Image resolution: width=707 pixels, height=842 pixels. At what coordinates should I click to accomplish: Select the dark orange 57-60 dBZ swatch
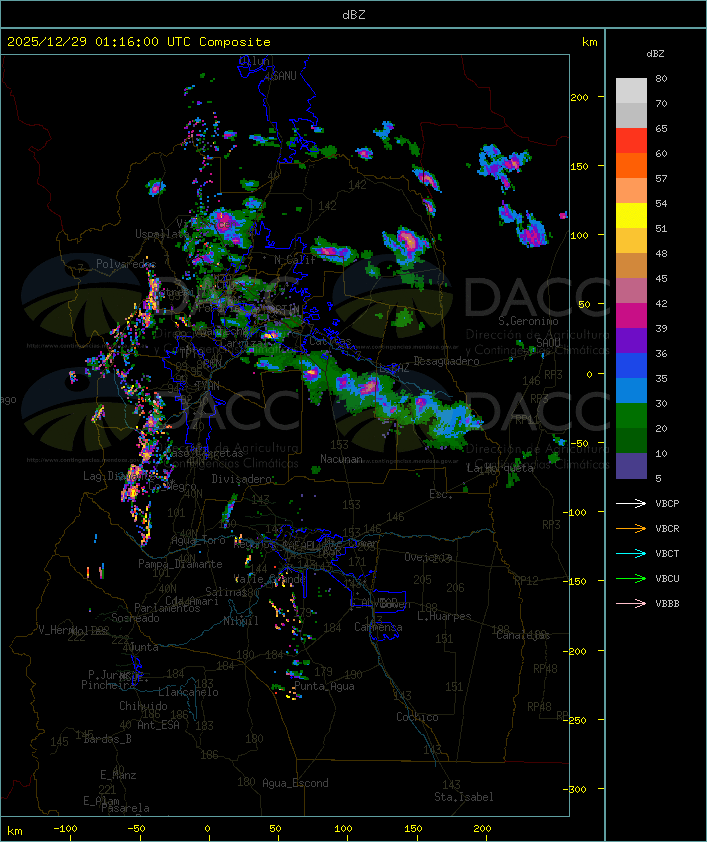point(631,166)
